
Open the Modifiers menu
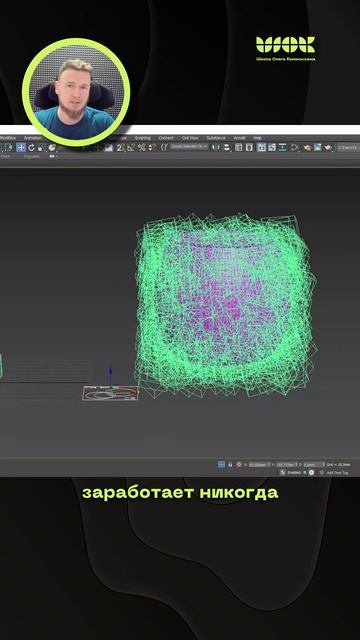coord(7,138)
